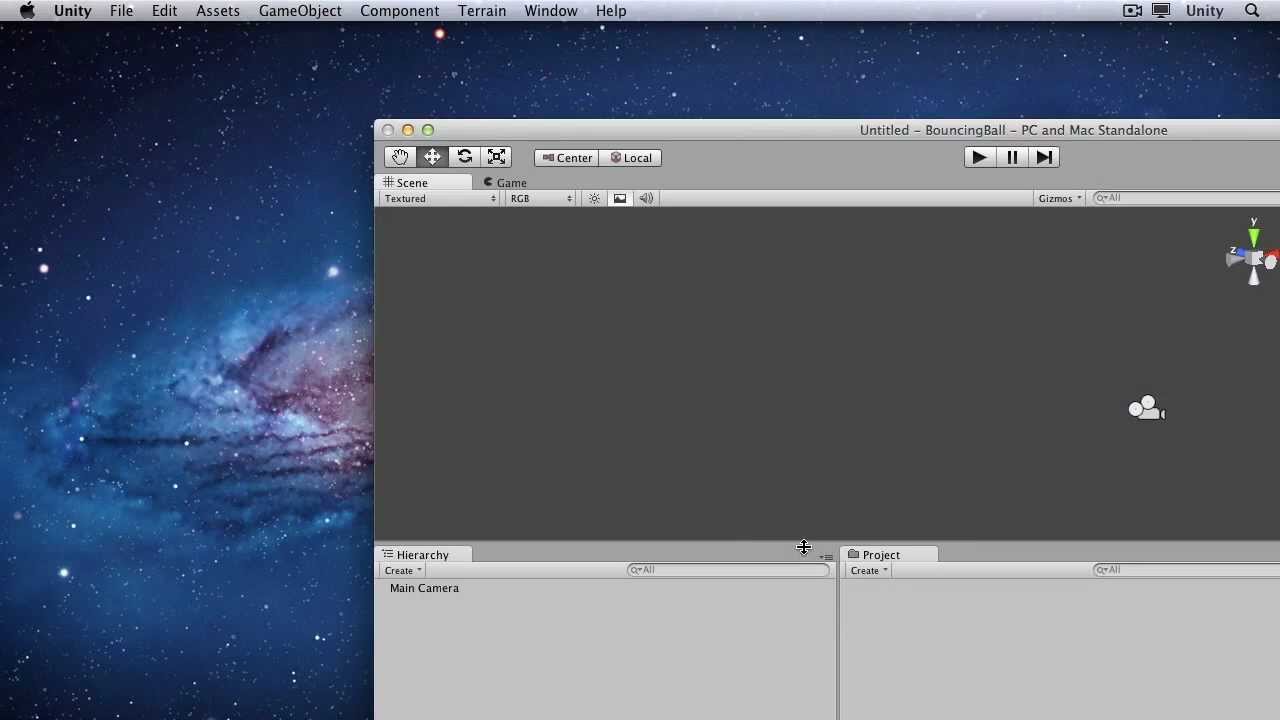Click the white bottom cone of the scene gizmo
1280x720 pixels.
[1254, 276]
